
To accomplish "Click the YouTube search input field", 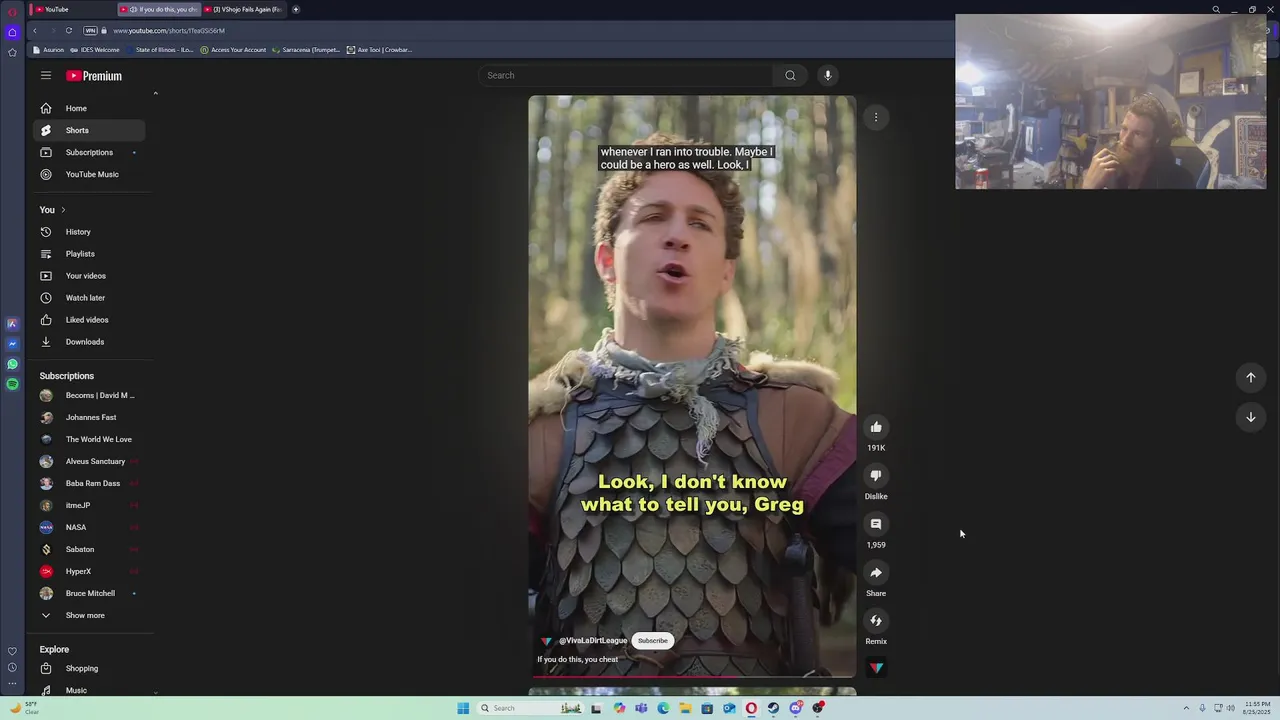I will tap(625, 75).
